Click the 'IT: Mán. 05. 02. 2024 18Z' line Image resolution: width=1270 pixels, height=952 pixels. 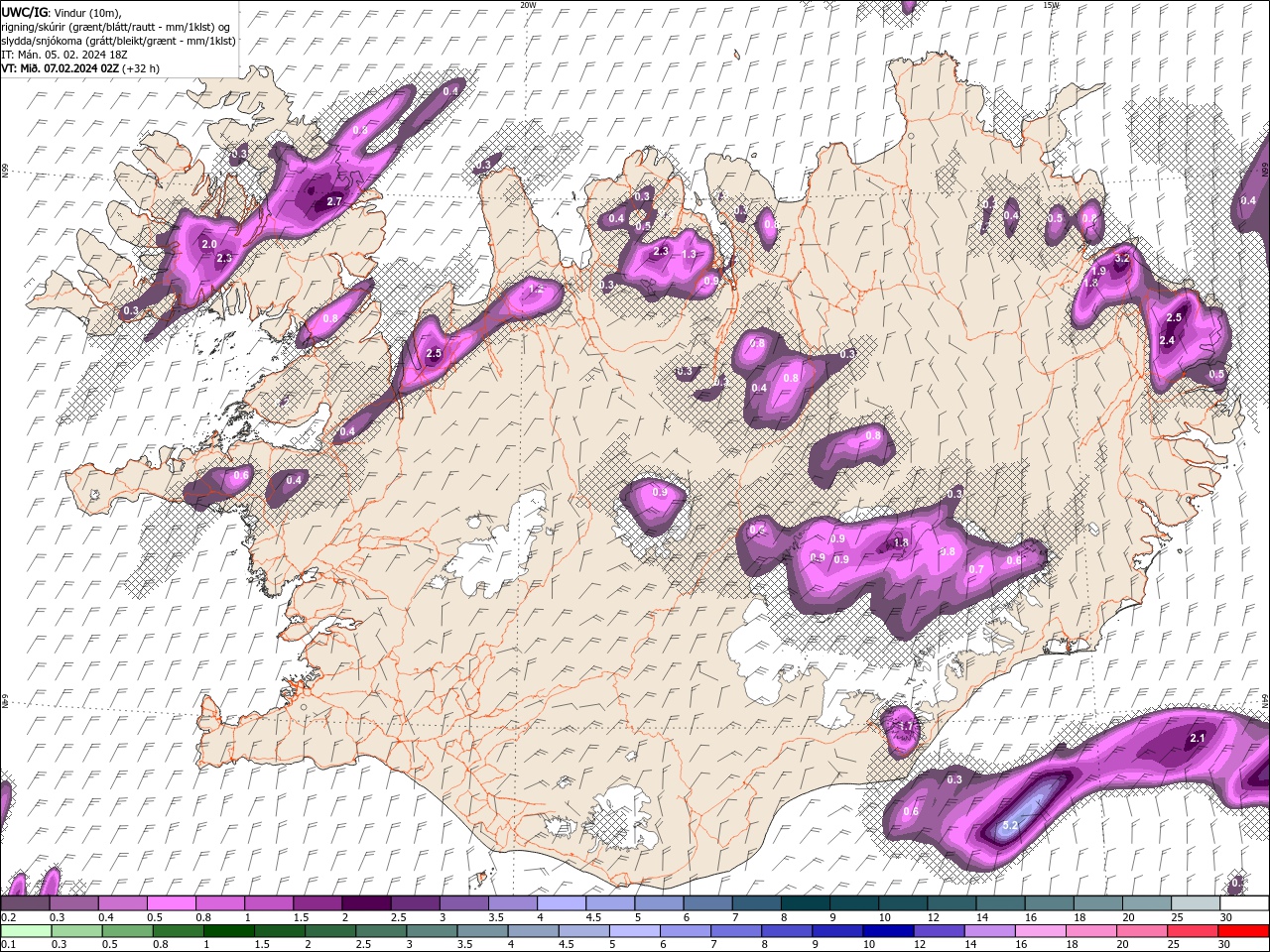[66, 55]
